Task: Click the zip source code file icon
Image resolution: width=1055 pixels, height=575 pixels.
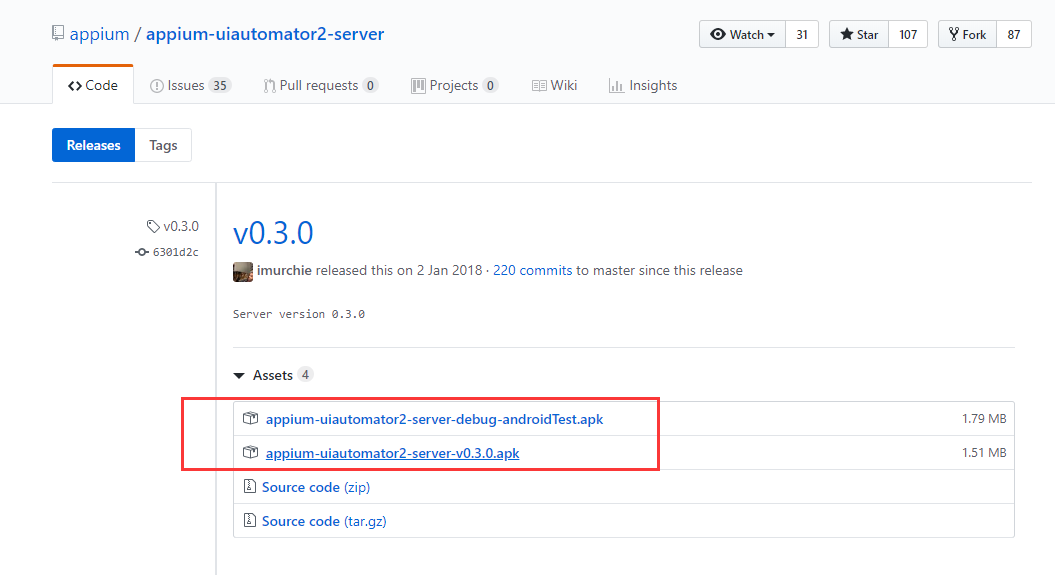Action: click(250, 487)
